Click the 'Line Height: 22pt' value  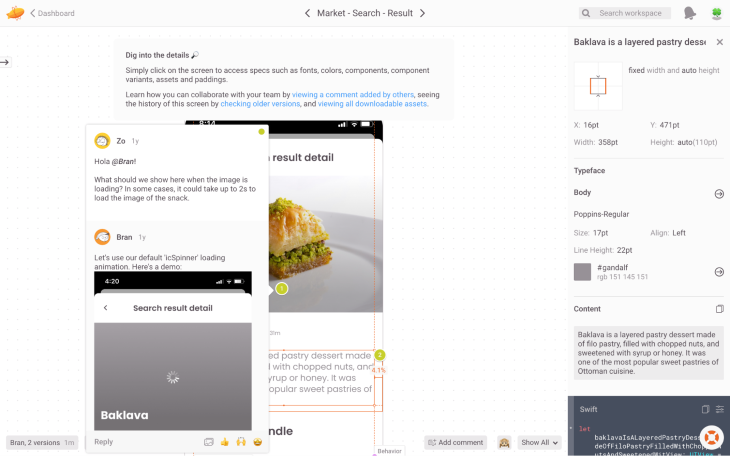[x=603, y=250]
